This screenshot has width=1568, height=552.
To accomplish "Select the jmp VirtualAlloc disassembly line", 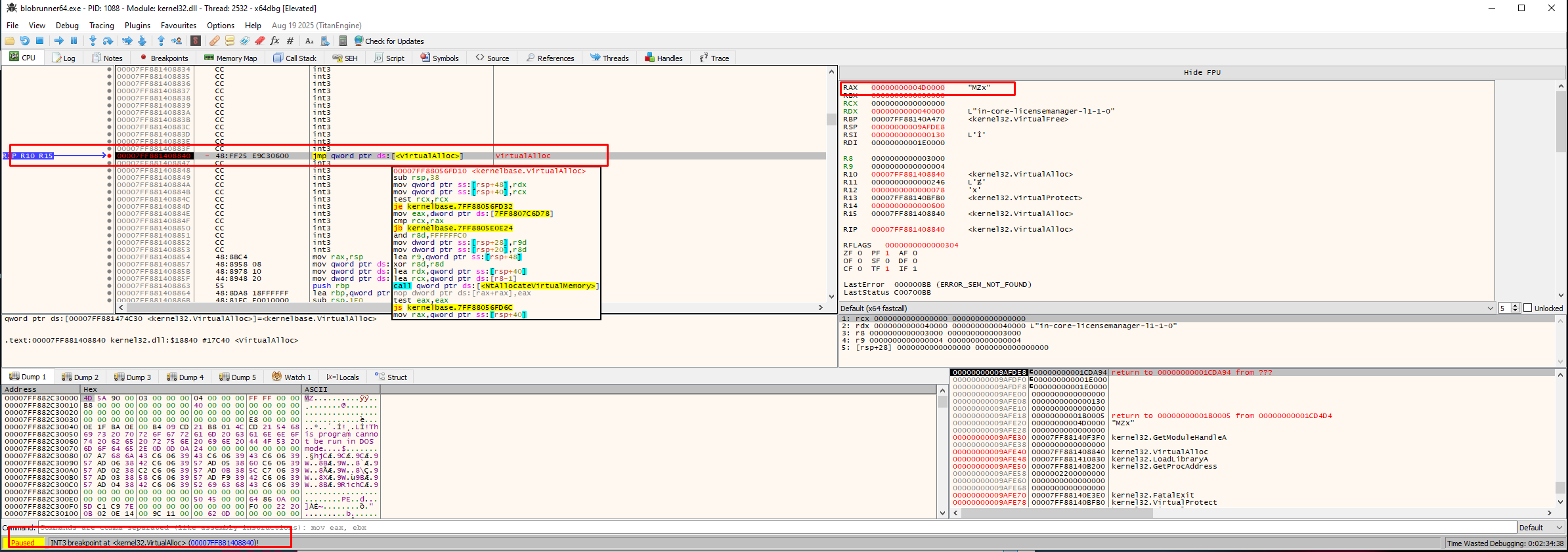I will click(470, 156).
